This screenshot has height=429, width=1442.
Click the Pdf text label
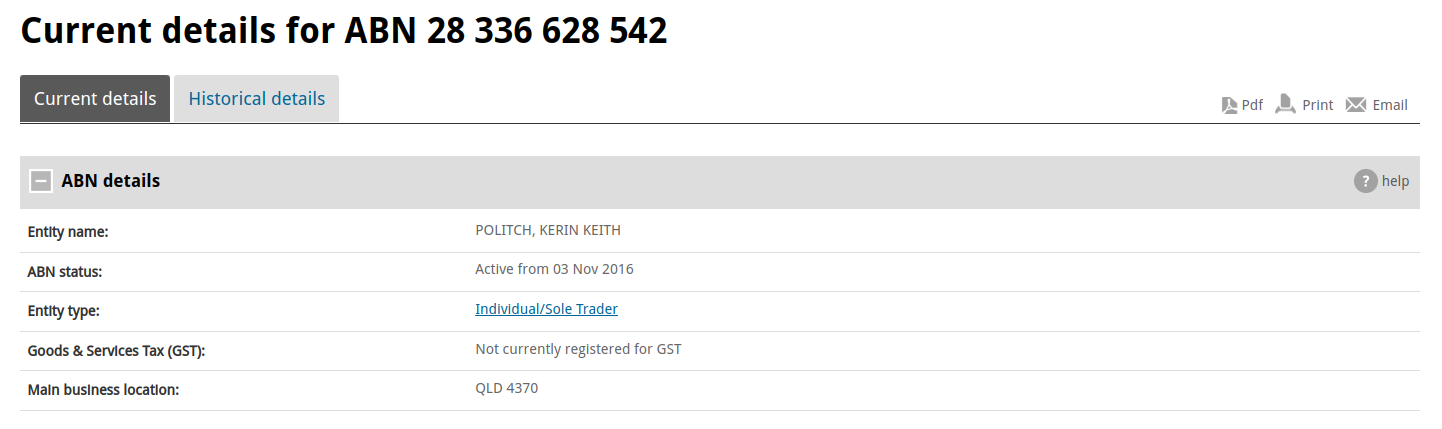click(1252, 105)
